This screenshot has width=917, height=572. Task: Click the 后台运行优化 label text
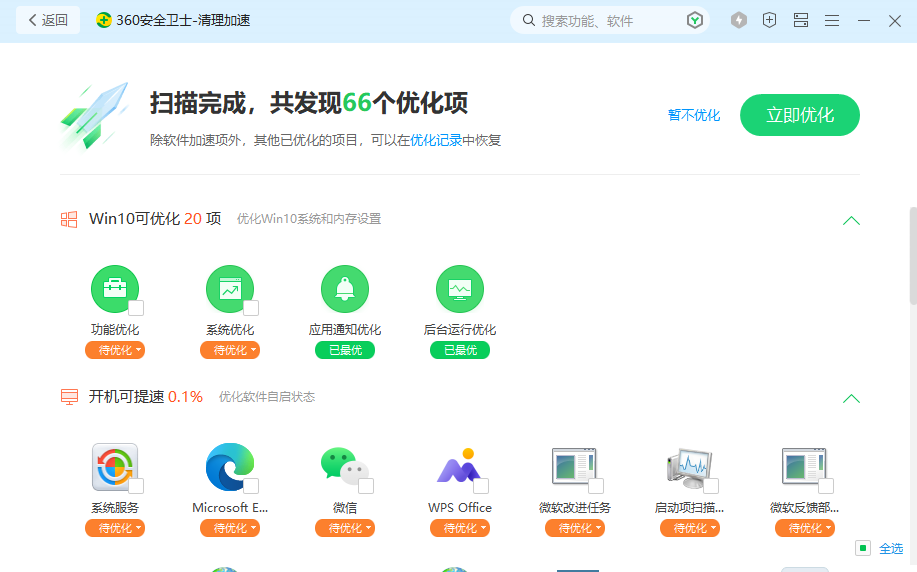click(x=460, y=330)
